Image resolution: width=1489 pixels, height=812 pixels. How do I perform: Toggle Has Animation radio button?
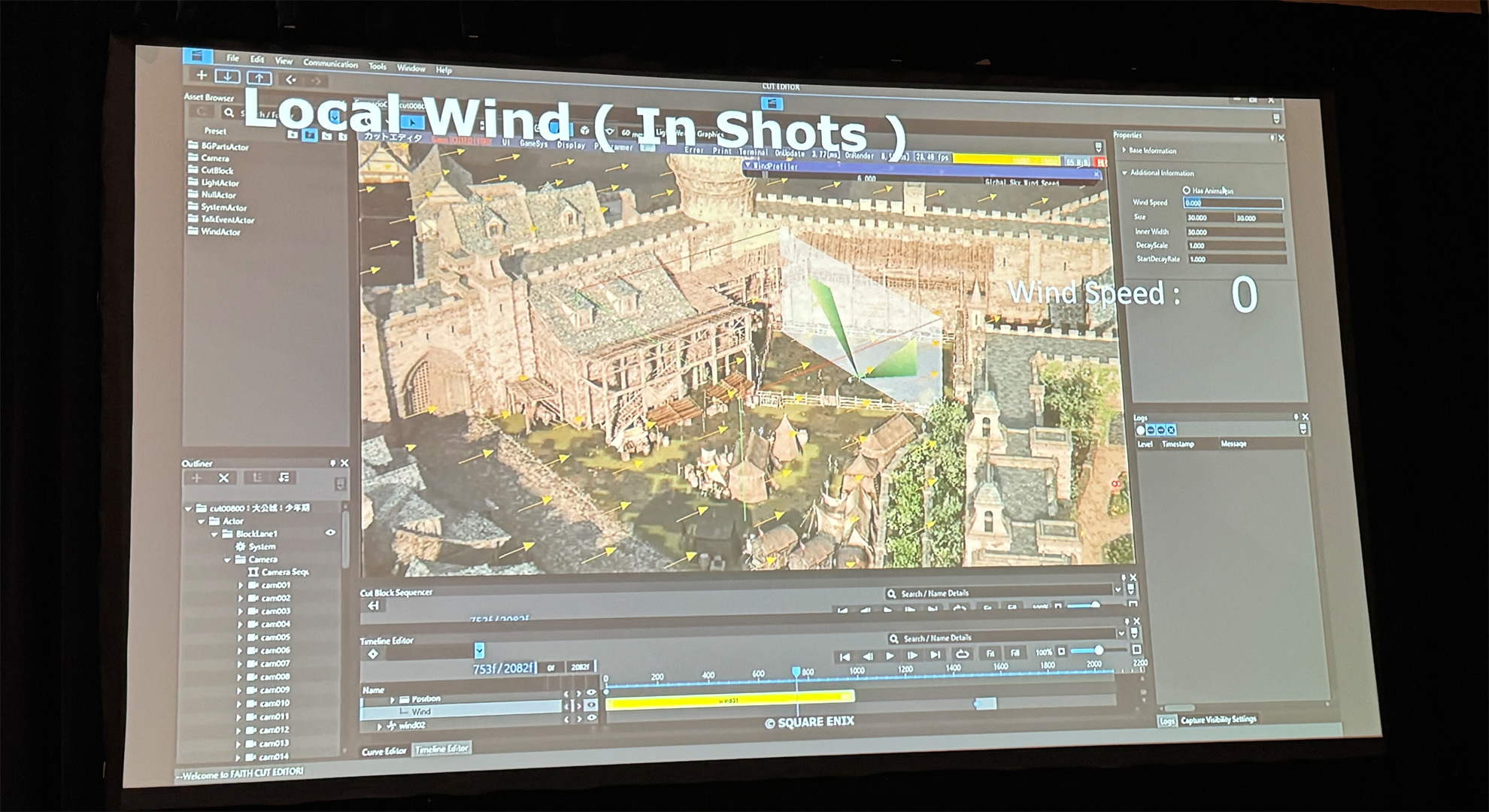(1186, 190)
